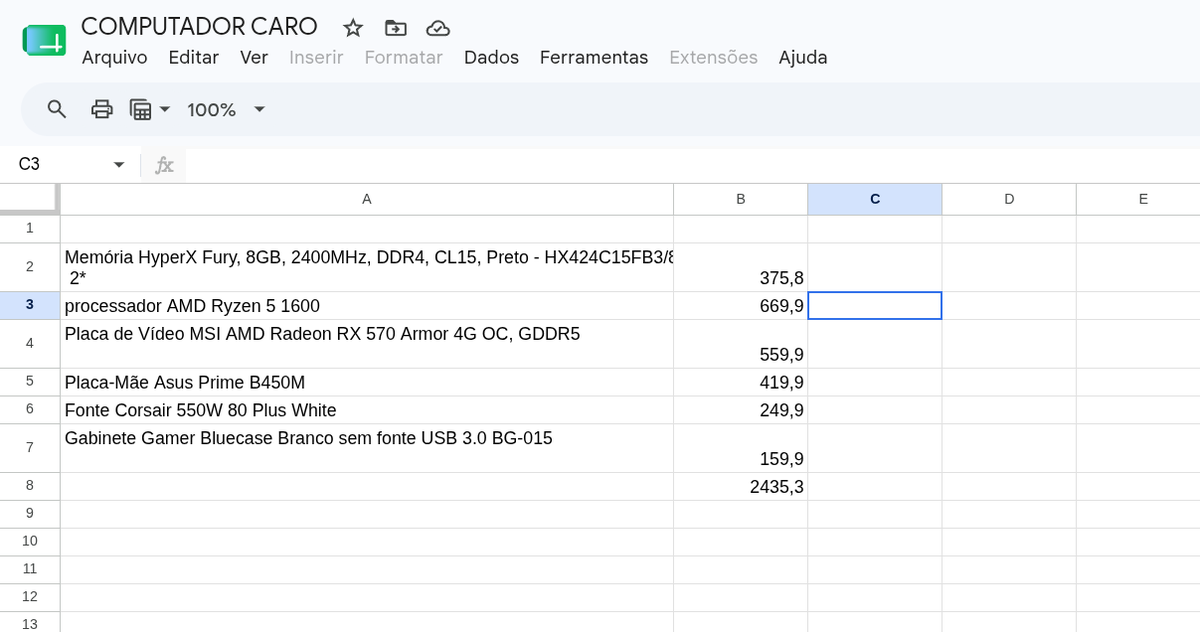Screen dimensions: 1200x632
Task: Select row 5 header
Action: [30, 382]
